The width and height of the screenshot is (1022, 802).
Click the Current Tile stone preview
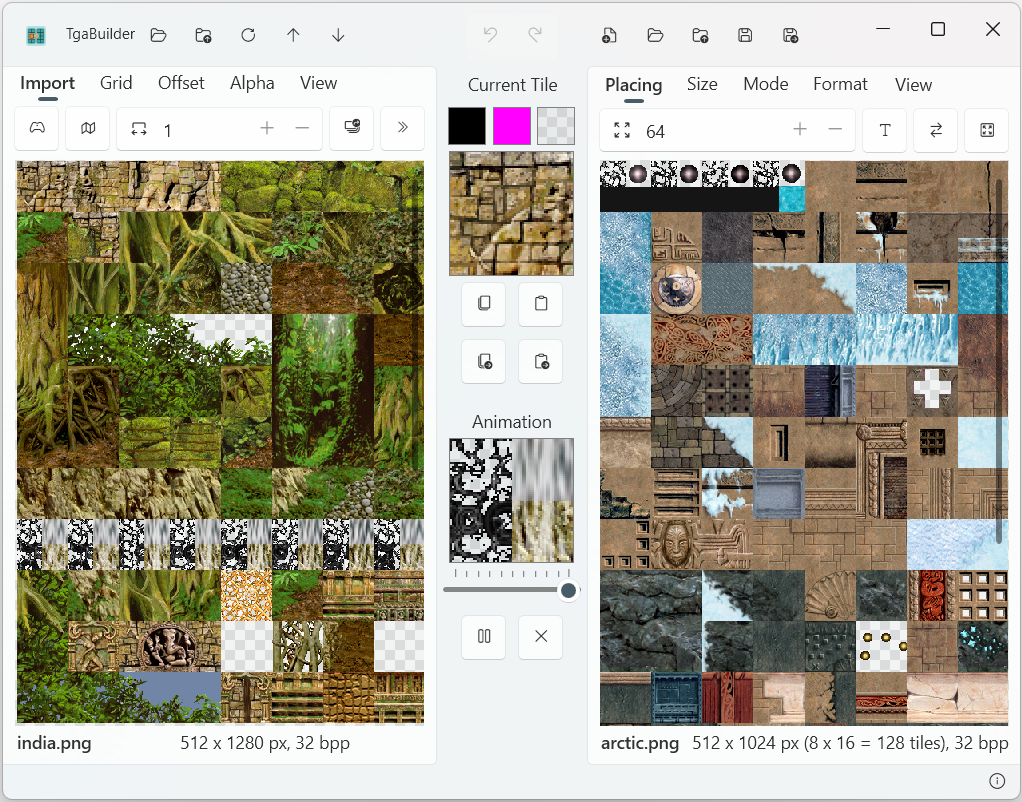click(512, 214)
